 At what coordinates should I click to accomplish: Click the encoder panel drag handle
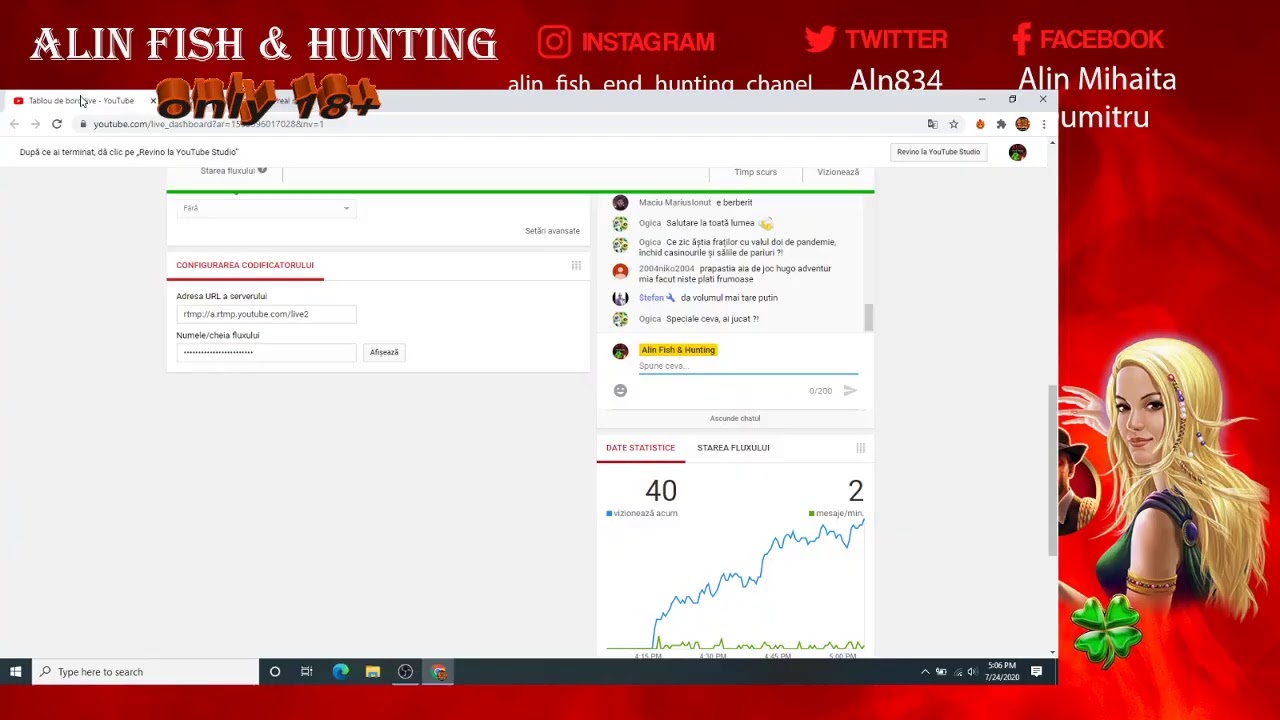coord(576,265)
